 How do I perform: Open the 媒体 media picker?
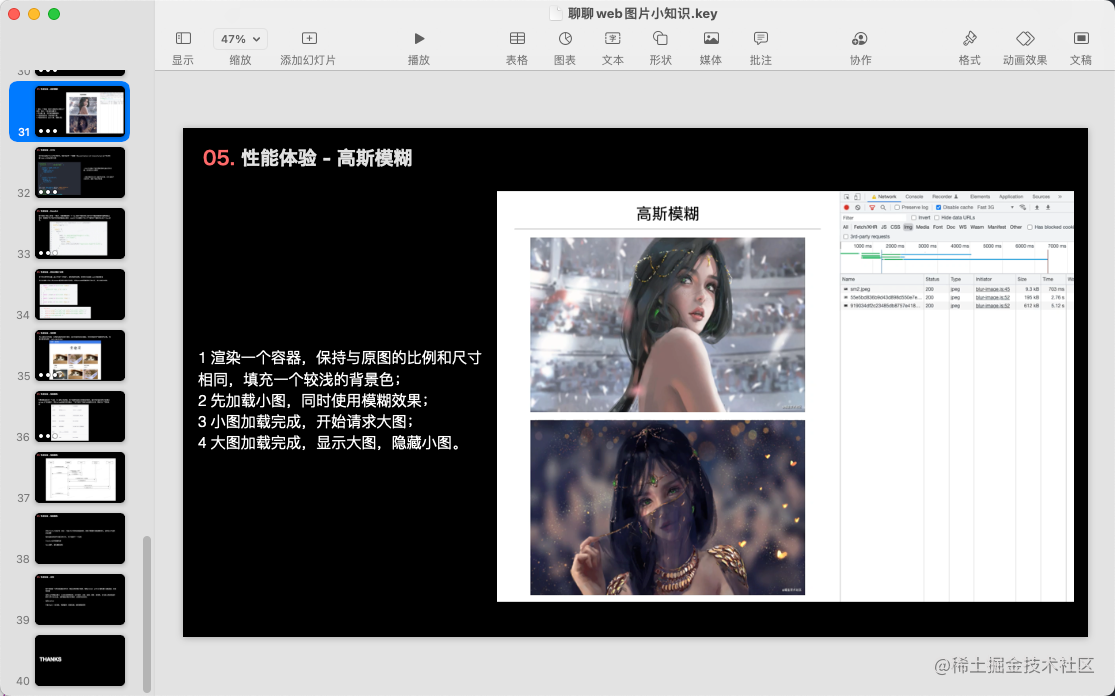pyautogui.click(x=710, y=48)
